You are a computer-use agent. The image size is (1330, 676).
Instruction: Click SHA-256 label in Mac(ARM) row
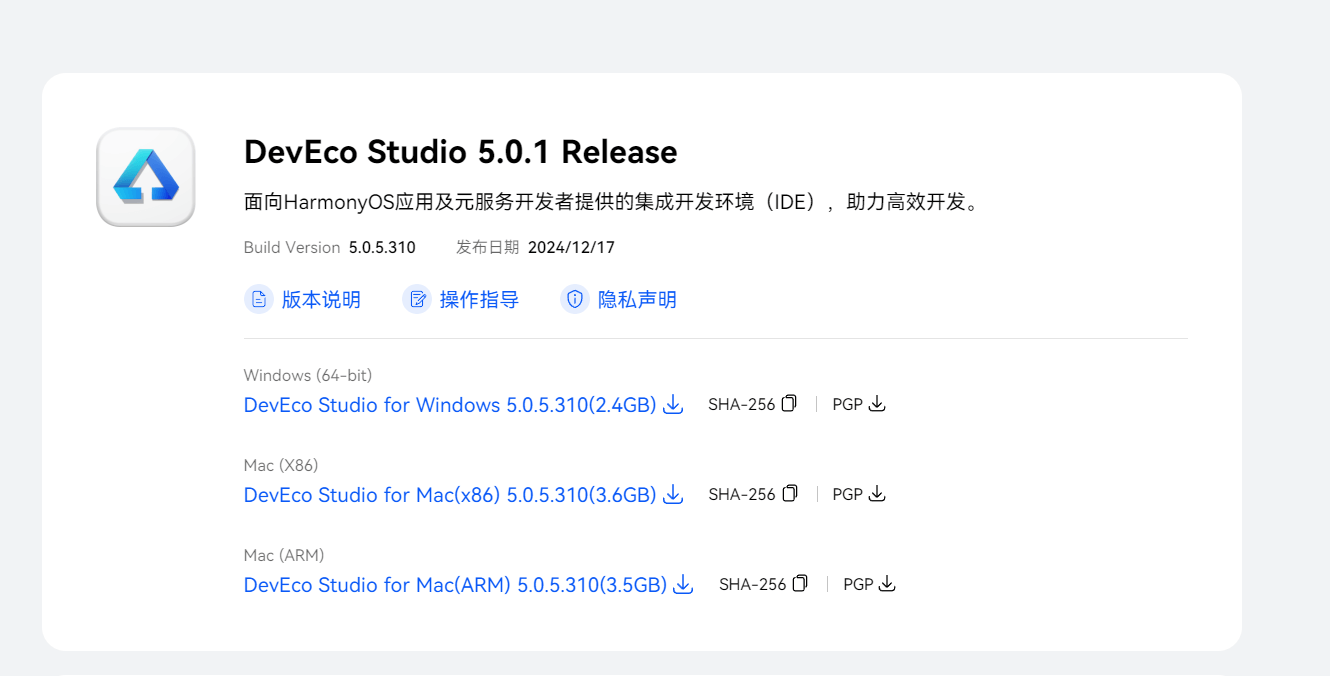753,585
